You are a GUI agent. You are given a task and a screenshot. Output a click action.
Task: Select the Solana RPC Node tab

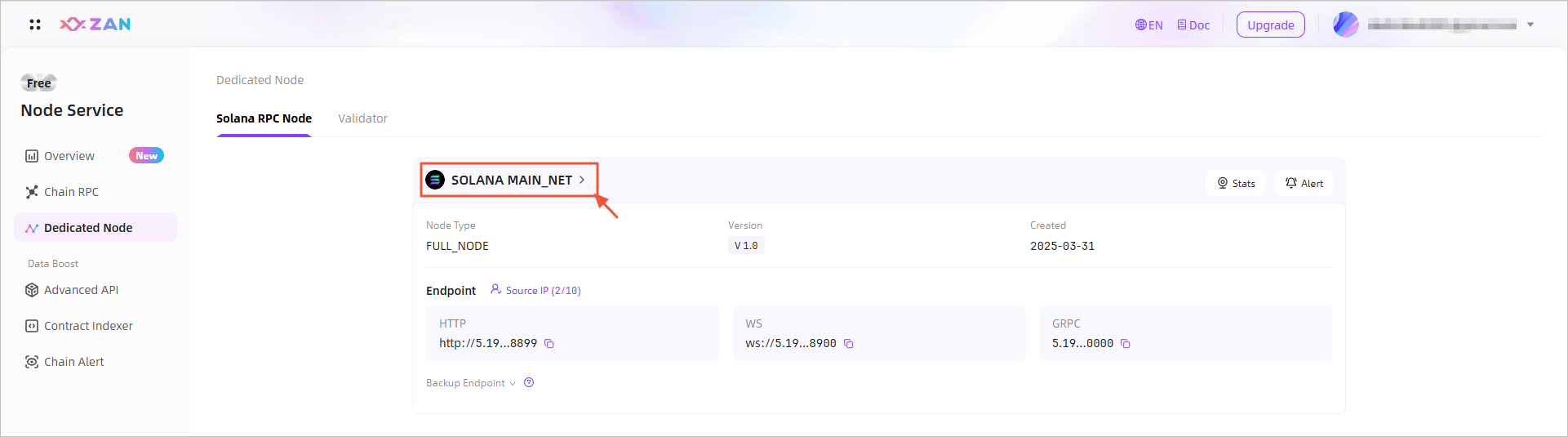point(264,118)
